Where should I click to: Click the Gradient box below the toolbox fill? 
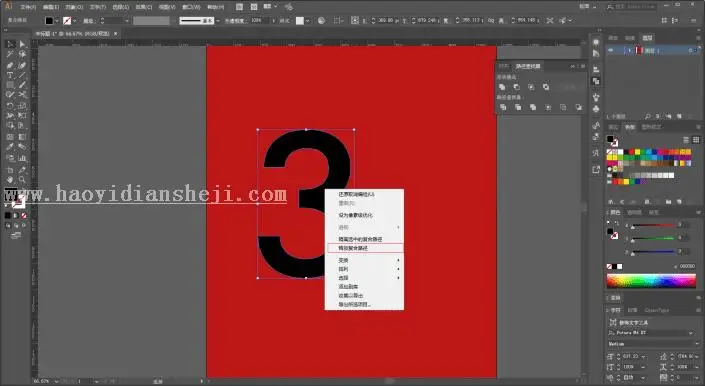(16, 216)
